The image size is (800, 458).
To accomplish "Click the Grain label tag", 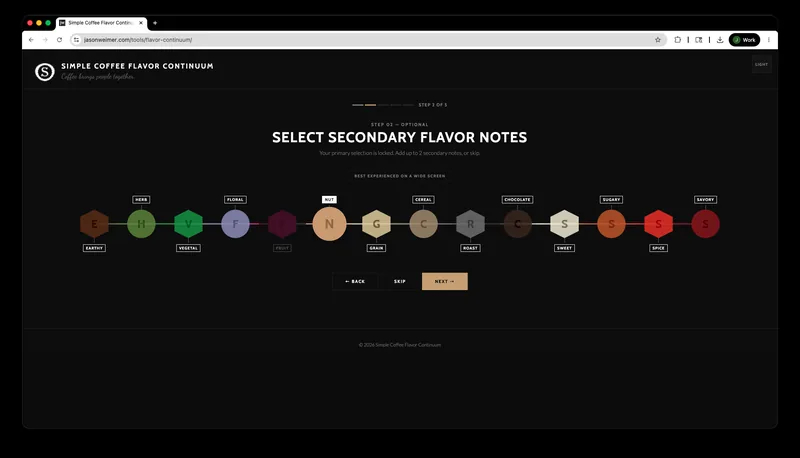I will [x=377, y=248].
